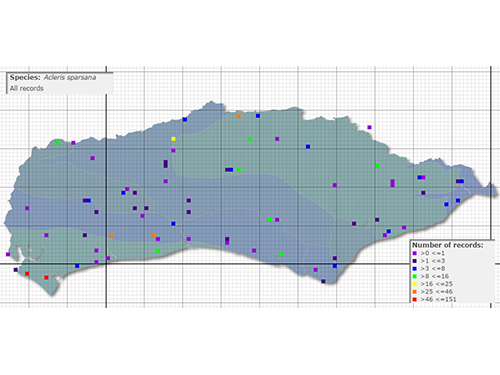Select the '>8 <=16' legend label
The image size is (500, 375).
[x=434, y=276]
